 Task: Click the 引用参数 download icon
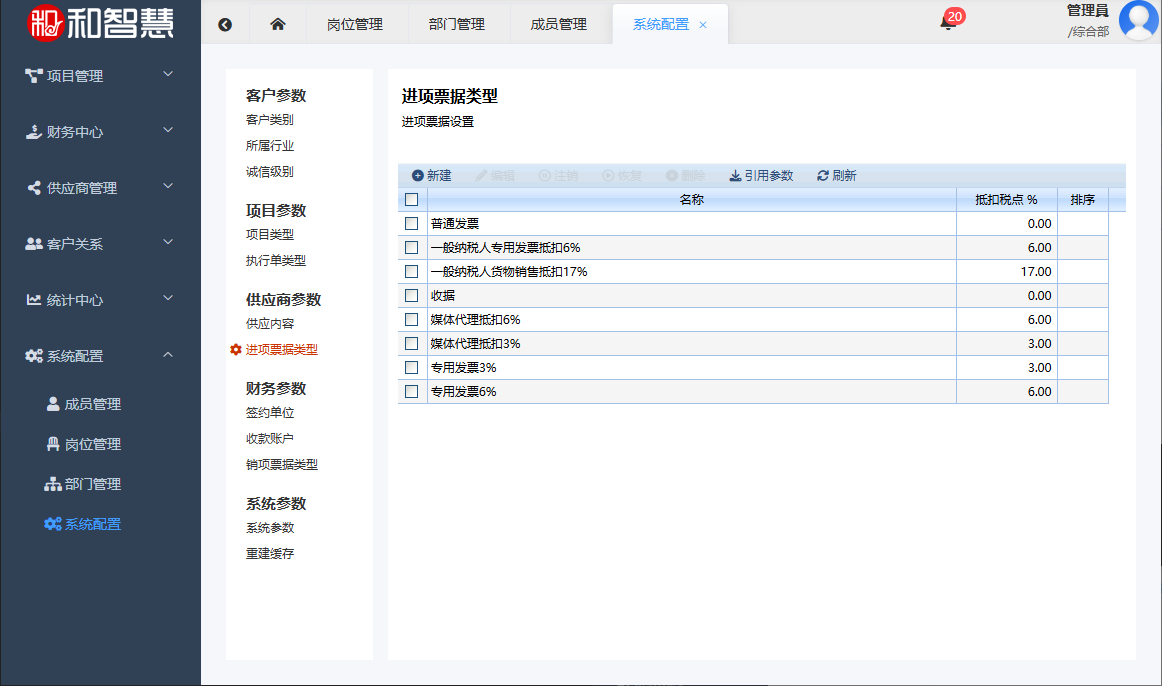click(x=735, y=176)
